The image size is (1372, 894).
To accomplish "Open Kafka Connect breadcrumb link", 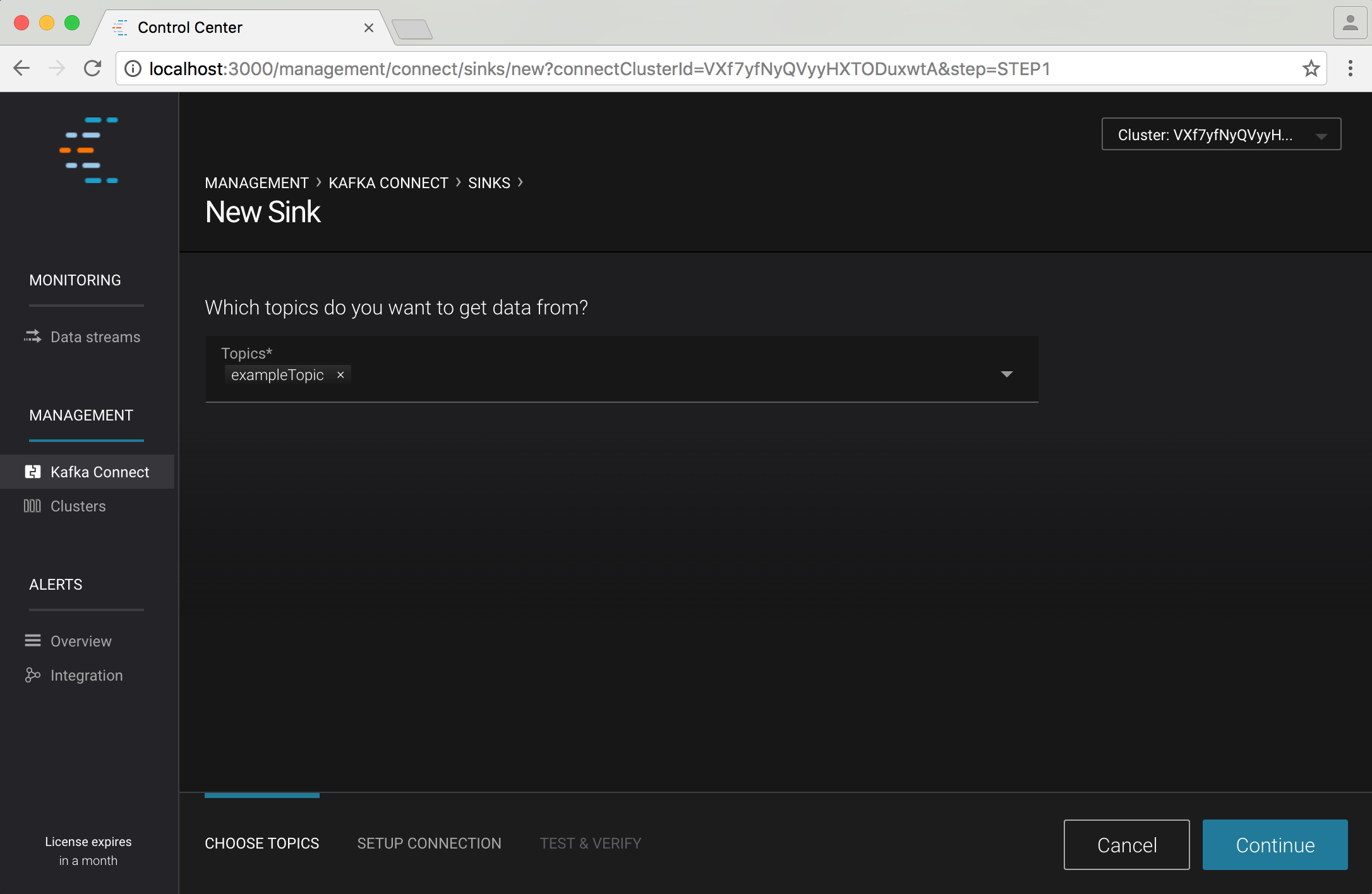I will [x=388, y=182].
